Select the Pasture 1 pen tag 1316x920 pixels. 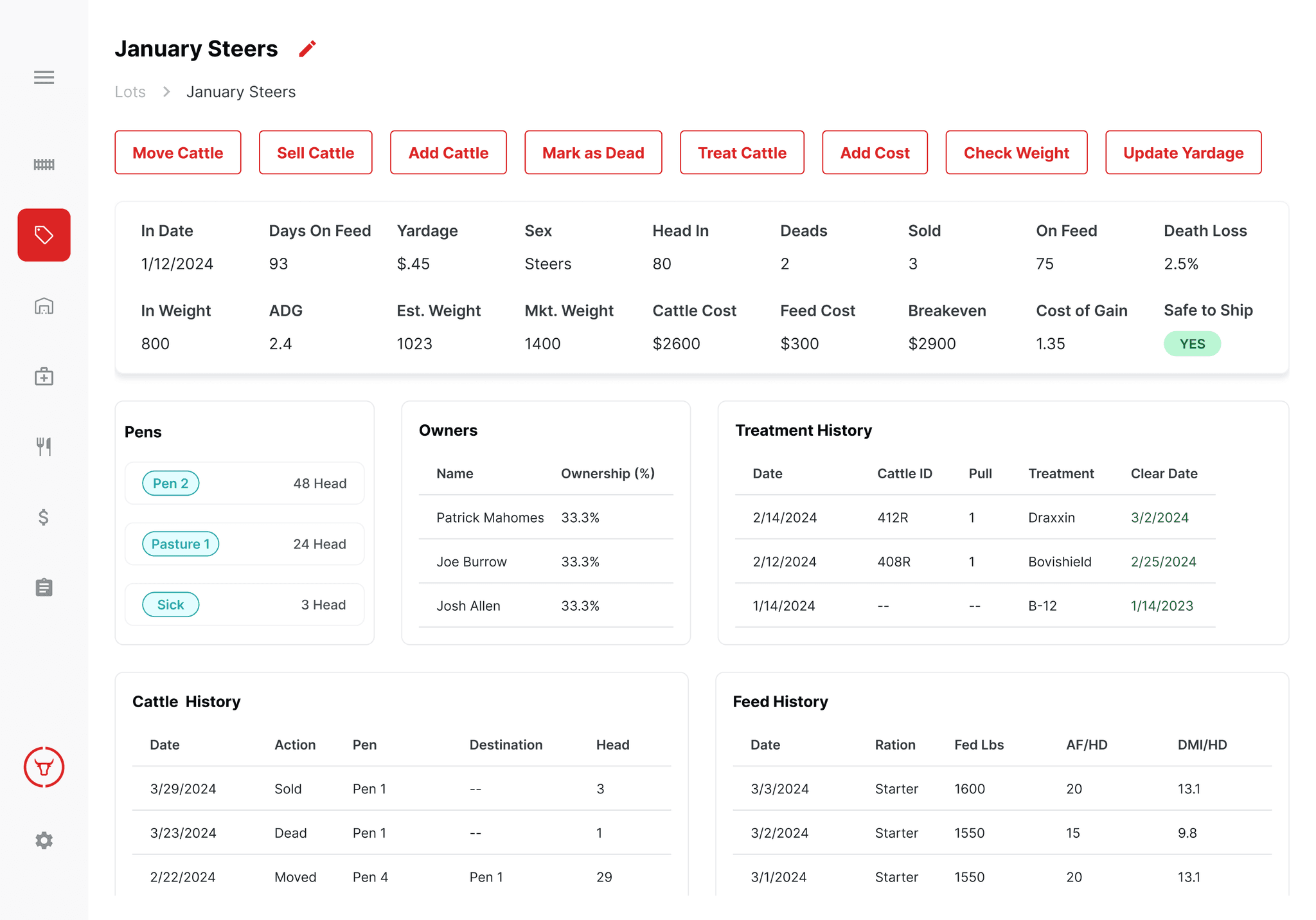[181, 544]
